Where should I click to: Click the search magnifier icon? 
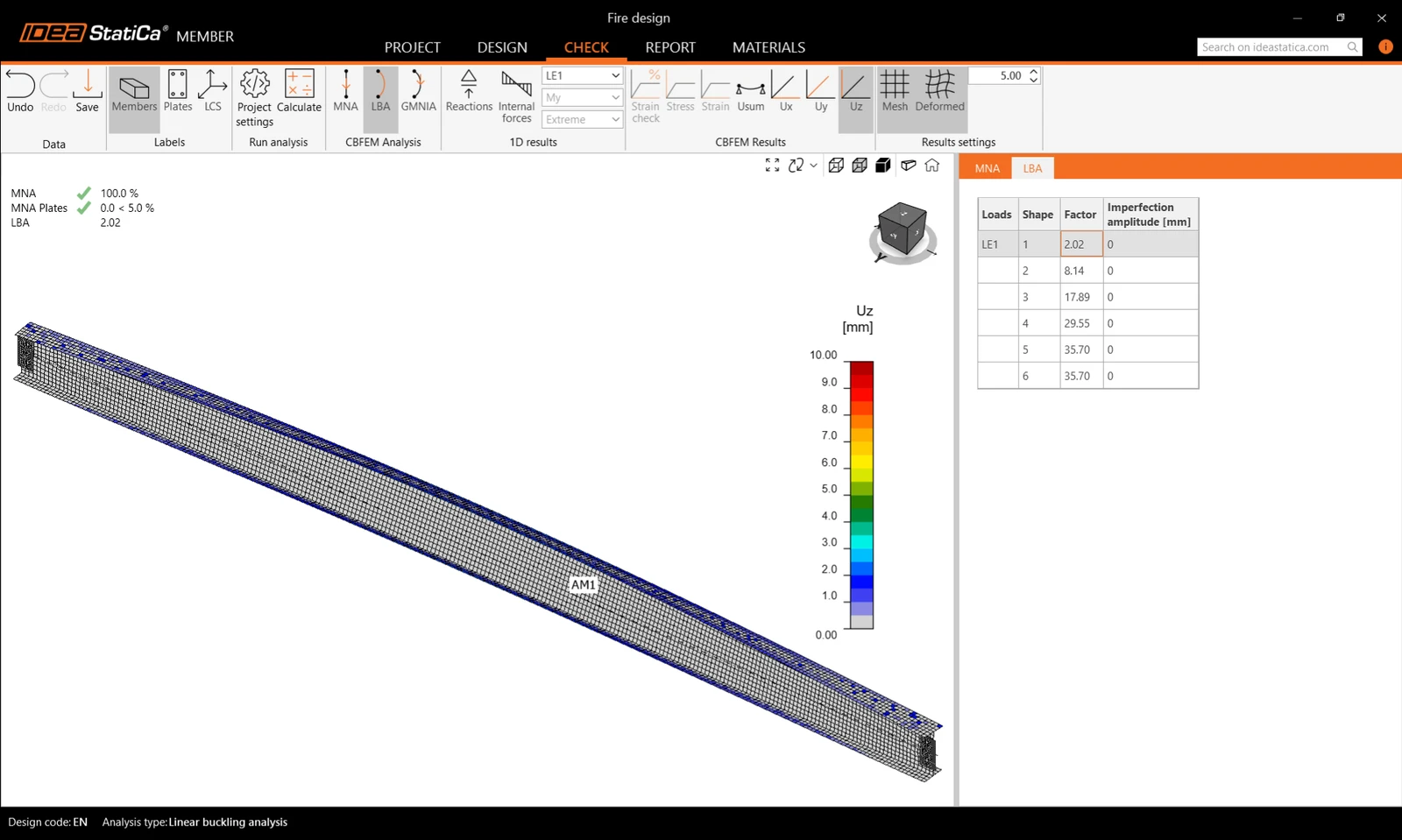point(1353,47)
